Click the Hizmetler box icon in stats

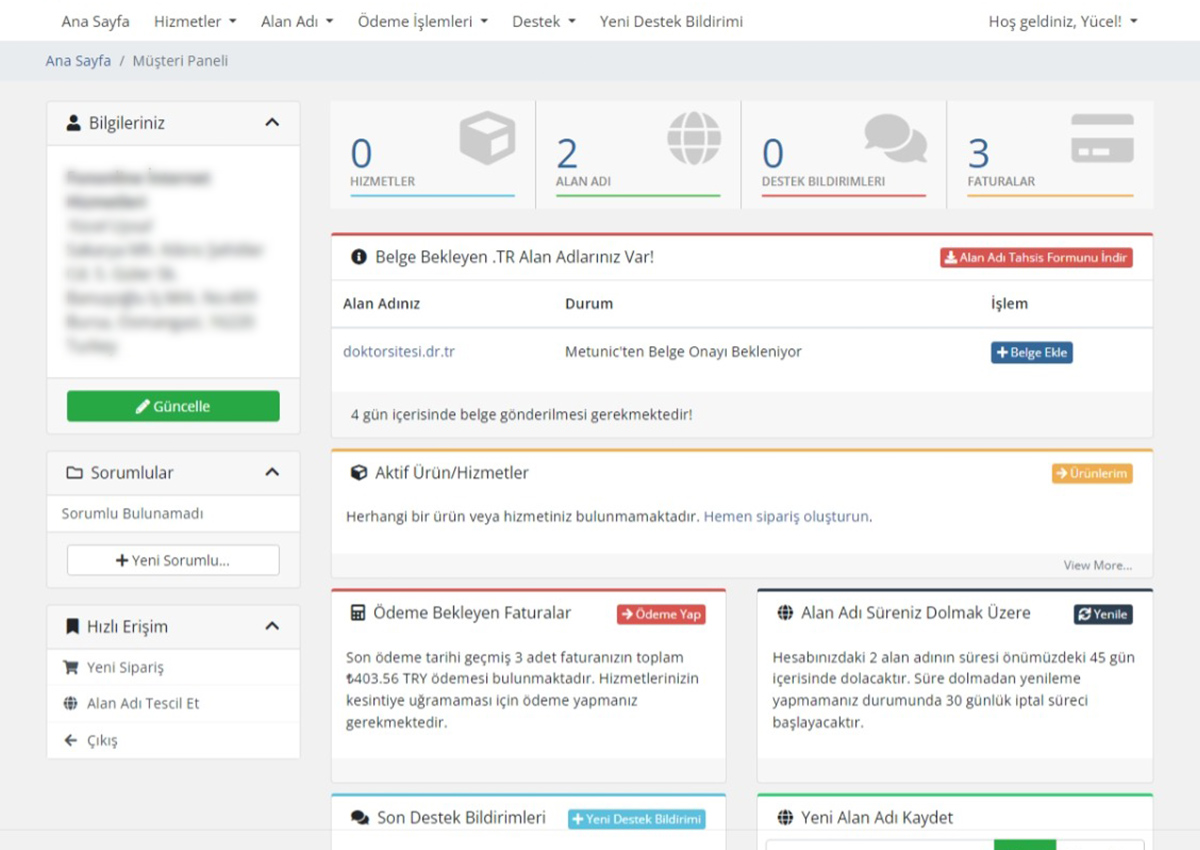point(487,137)
